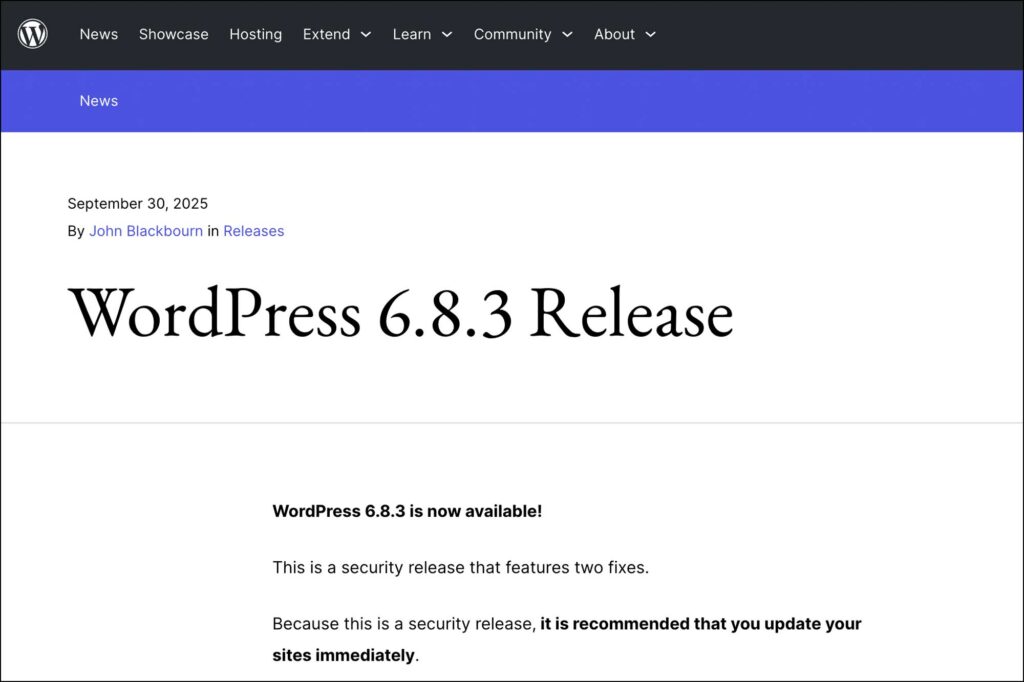
Task: Select News in the blue sub-header bar
Action: tap(99, 101)
